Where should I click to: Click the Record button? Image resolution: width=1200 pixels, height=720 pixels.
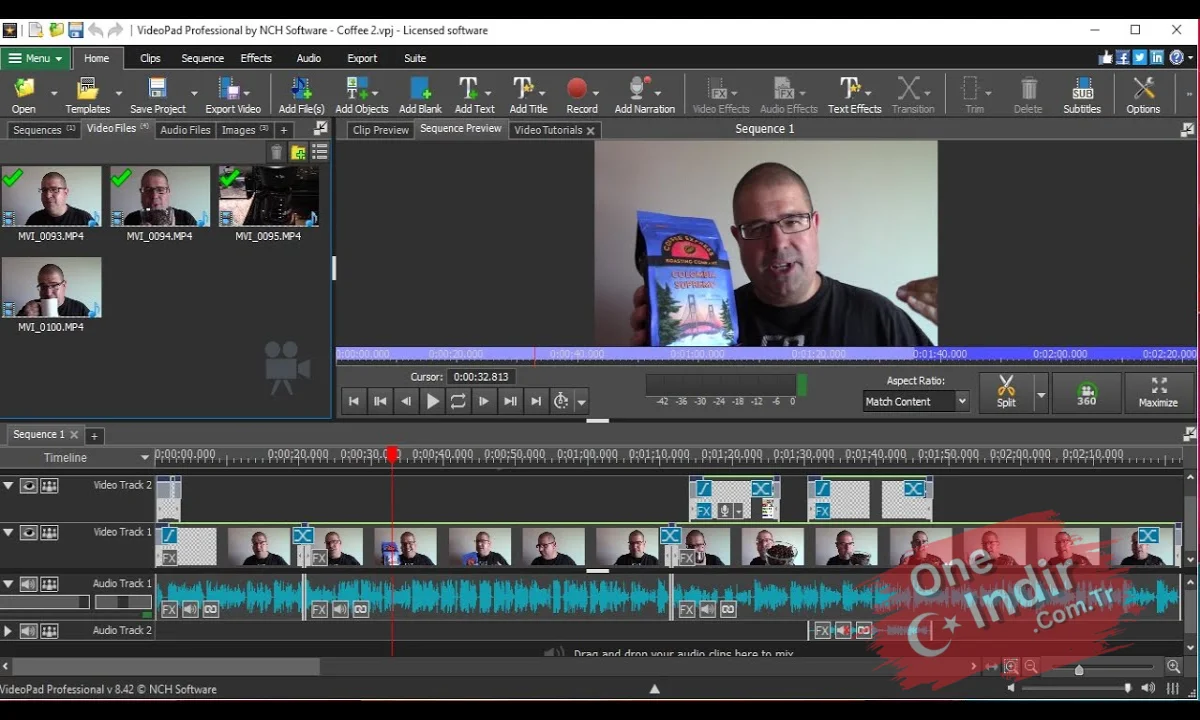[x=581, y=96]
